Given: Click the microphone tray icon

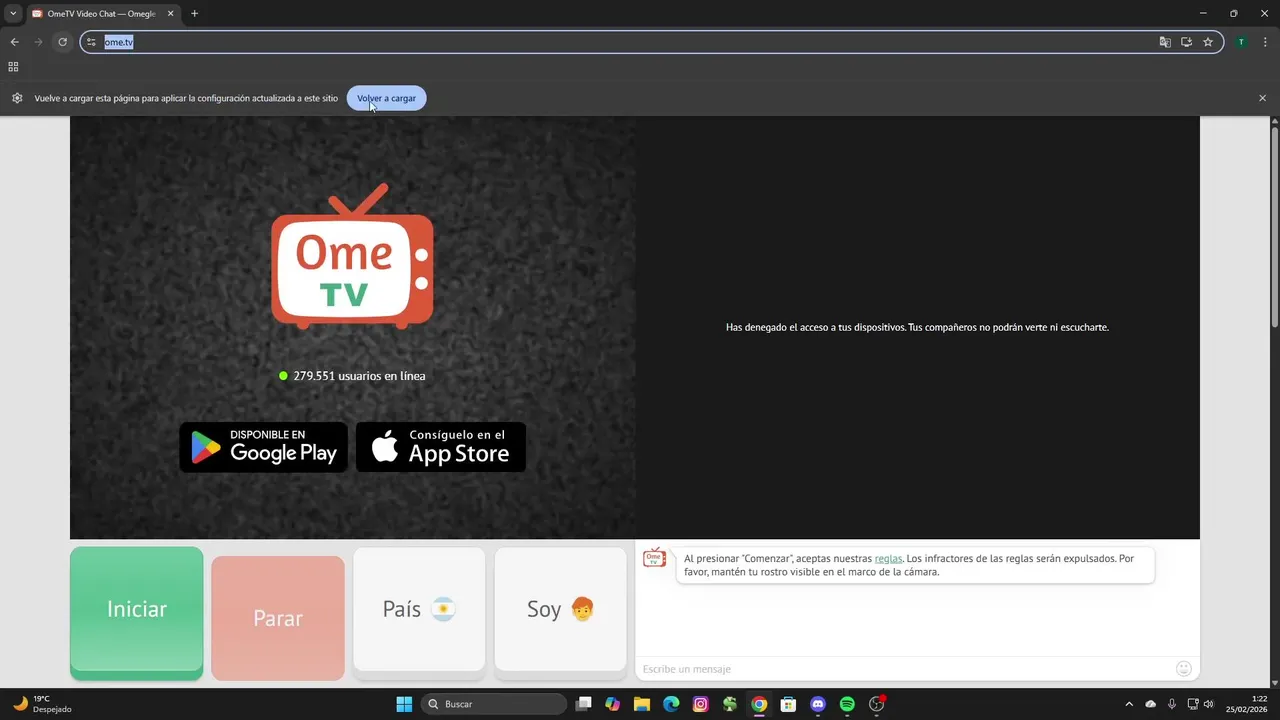Looking at the screenshot, I should click(x=1172, y=704).
